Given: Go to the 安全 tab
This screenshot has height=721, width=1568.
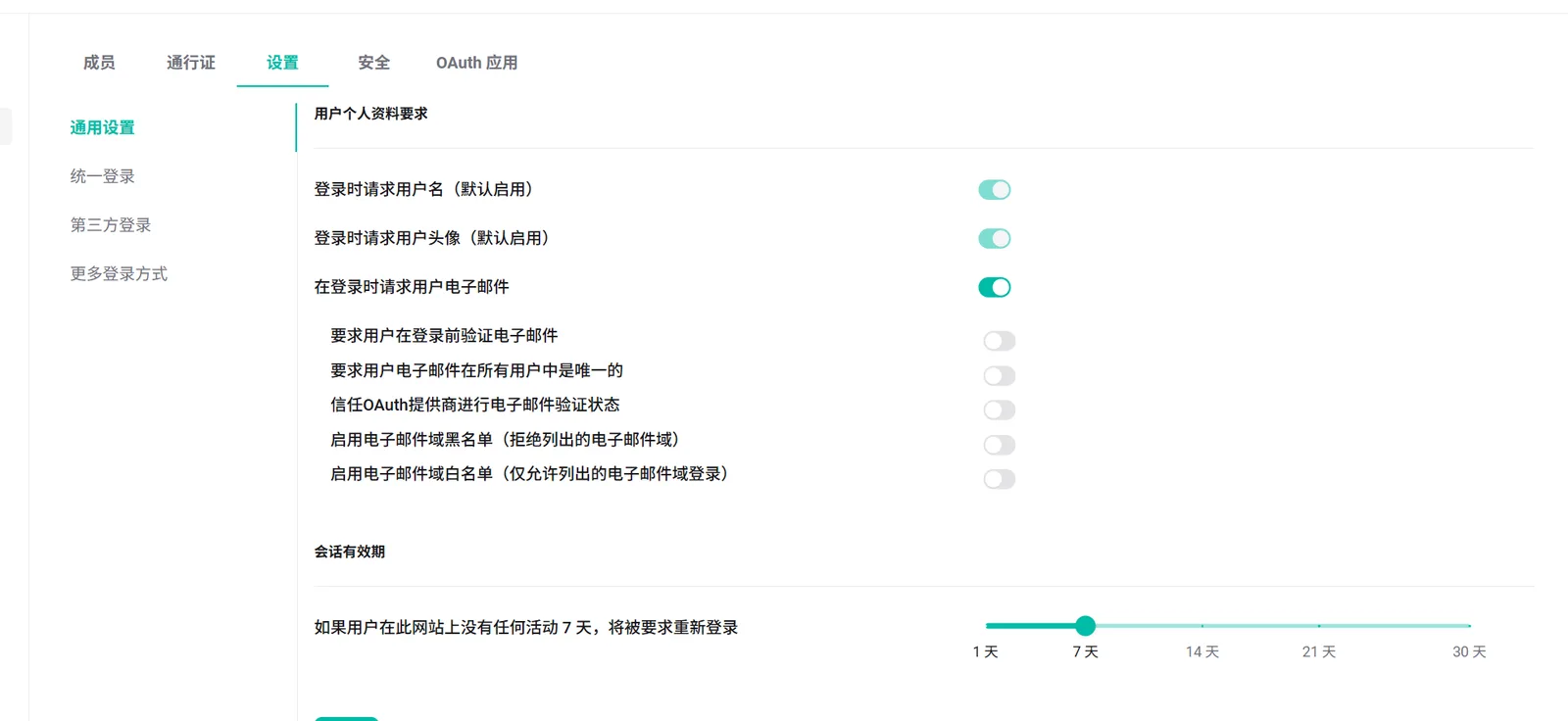Looking at the screenshot, I should pos(373,63).
